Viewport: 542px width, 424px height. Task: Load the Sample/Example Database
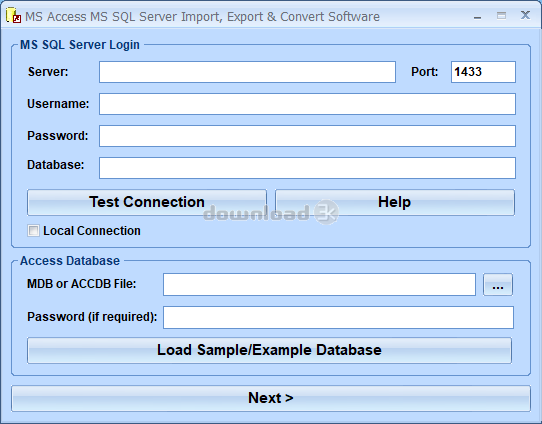(269, 350)
